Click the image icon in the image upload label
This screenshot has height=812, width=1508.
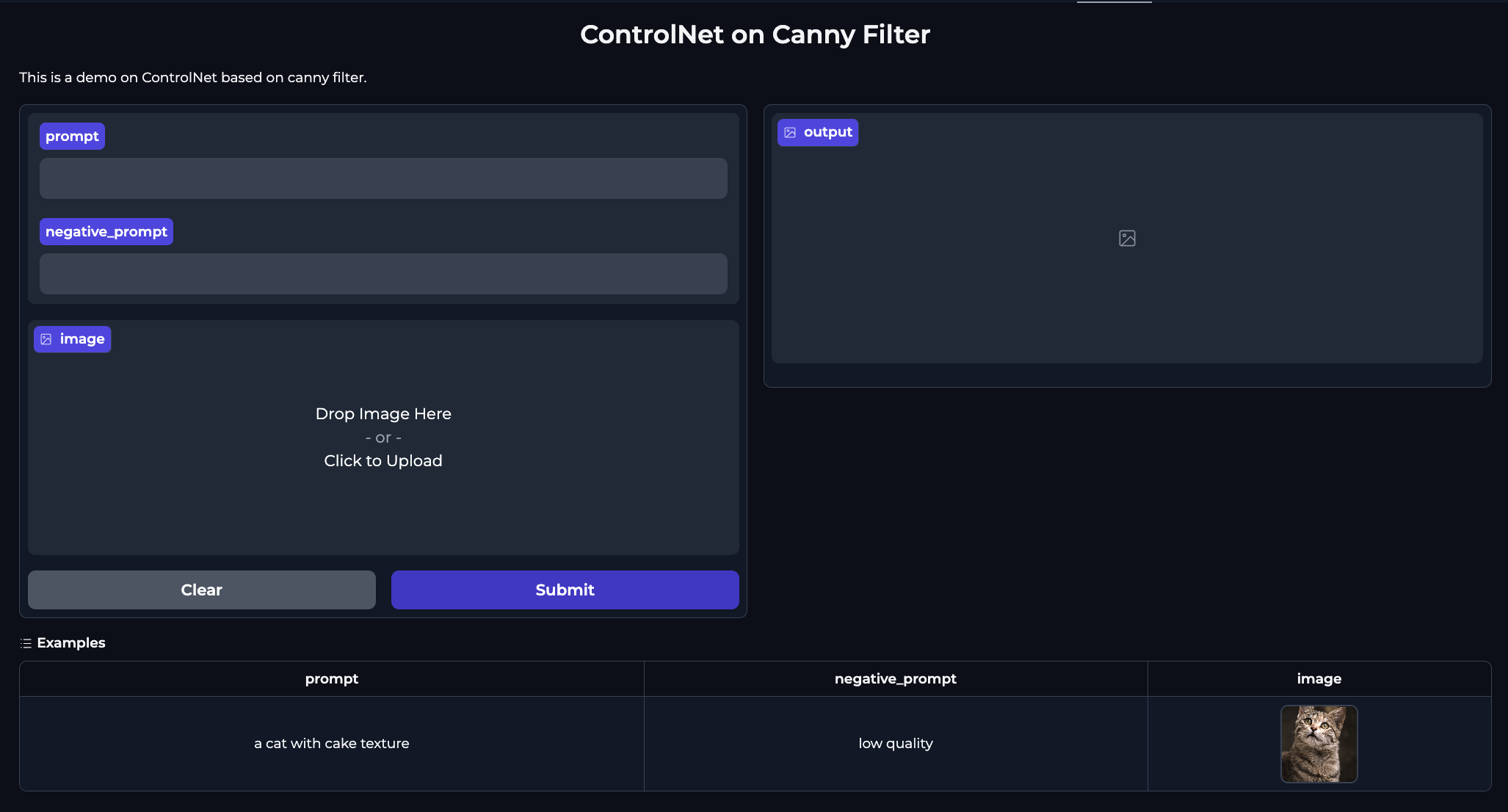pos(46,339)
